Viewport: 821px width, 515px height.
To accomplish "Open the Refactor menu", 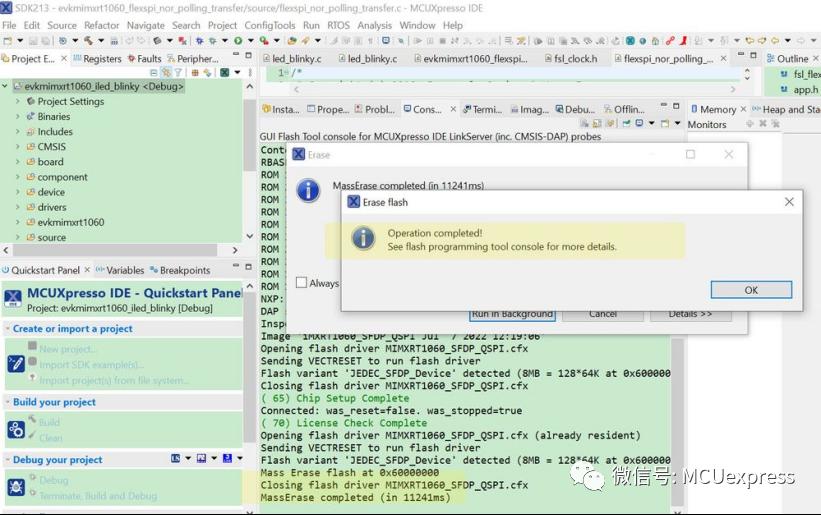I will [102, 25].
